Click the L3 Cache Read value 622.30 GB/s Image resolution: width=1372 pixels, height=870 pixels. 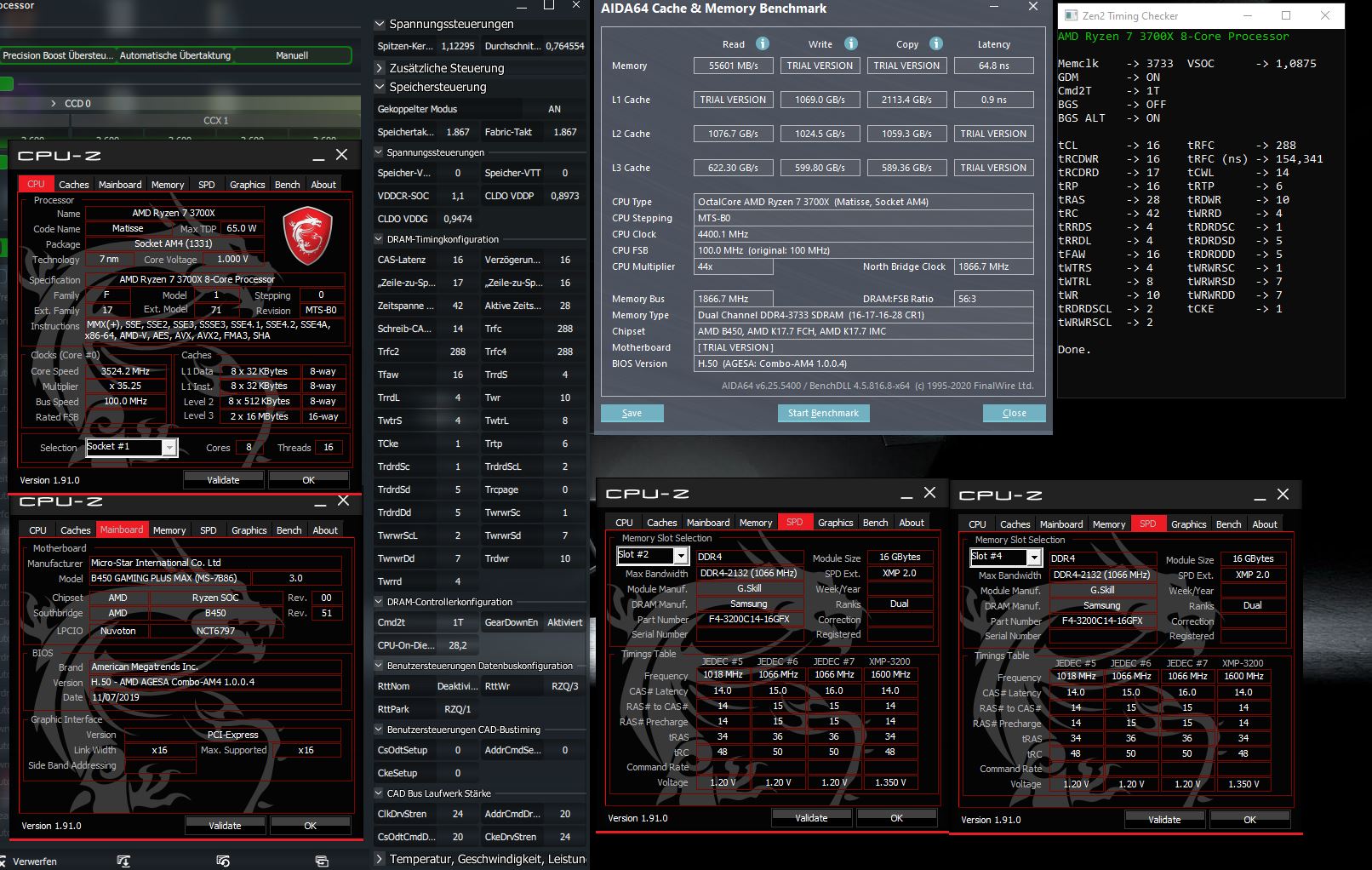click(734, 168)
